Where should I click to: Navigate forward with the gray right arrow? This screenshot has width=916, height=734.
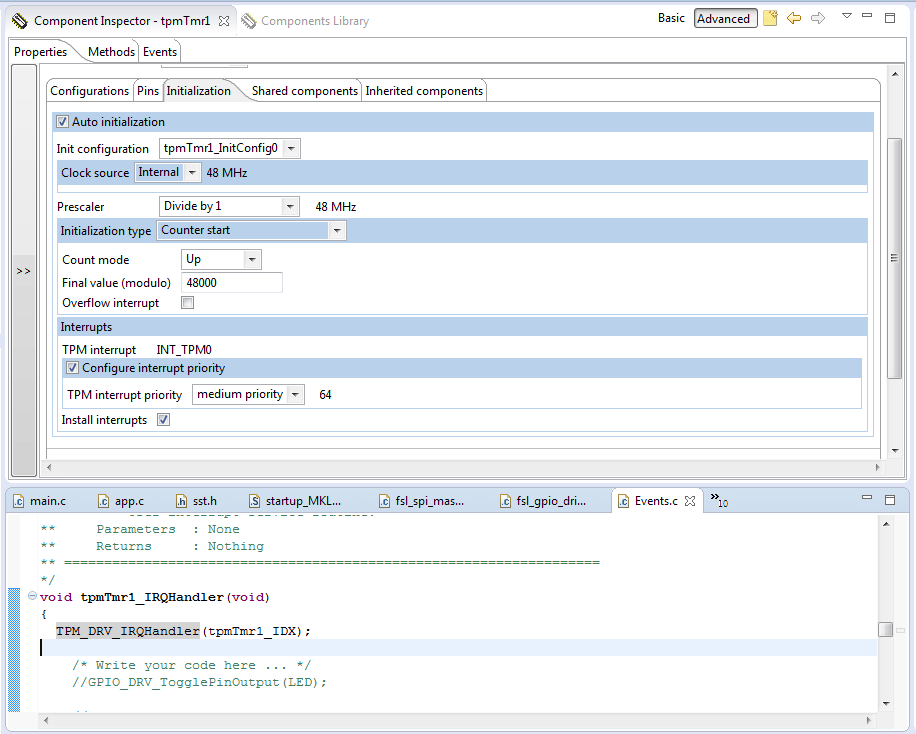(818, 18)
